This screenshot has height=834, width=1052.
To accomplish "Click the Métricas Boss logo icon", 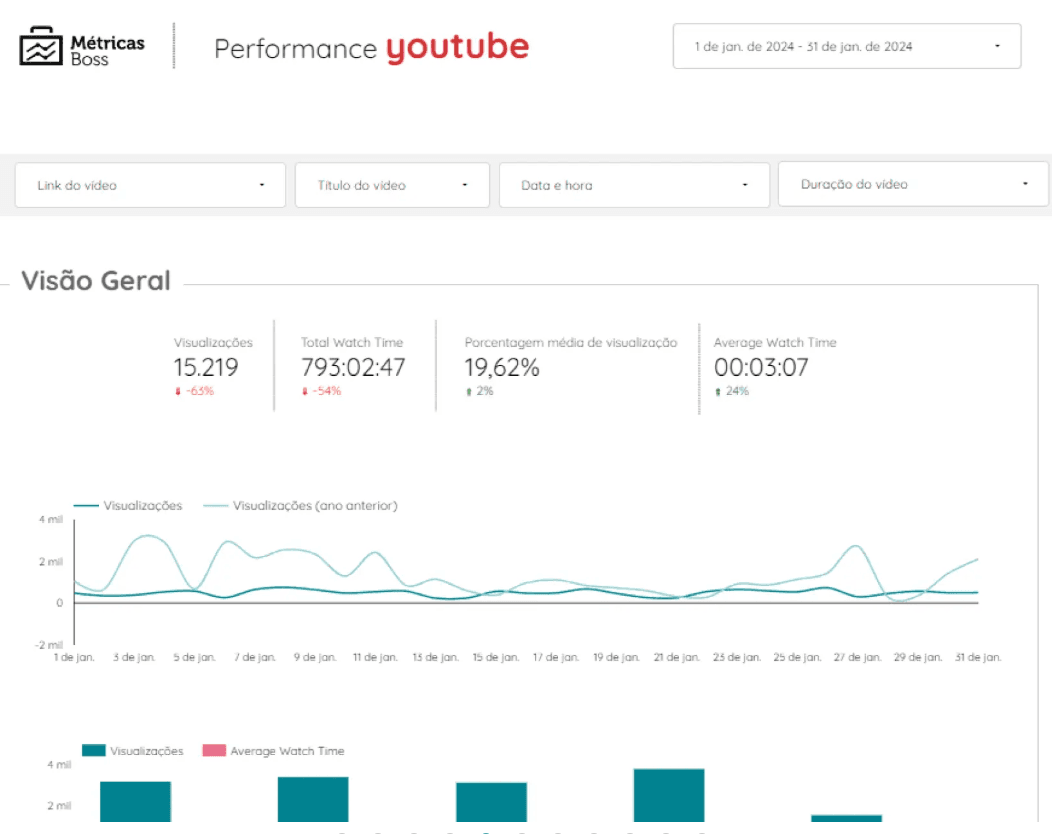I will pyautogui.click(x=38, y=44).
